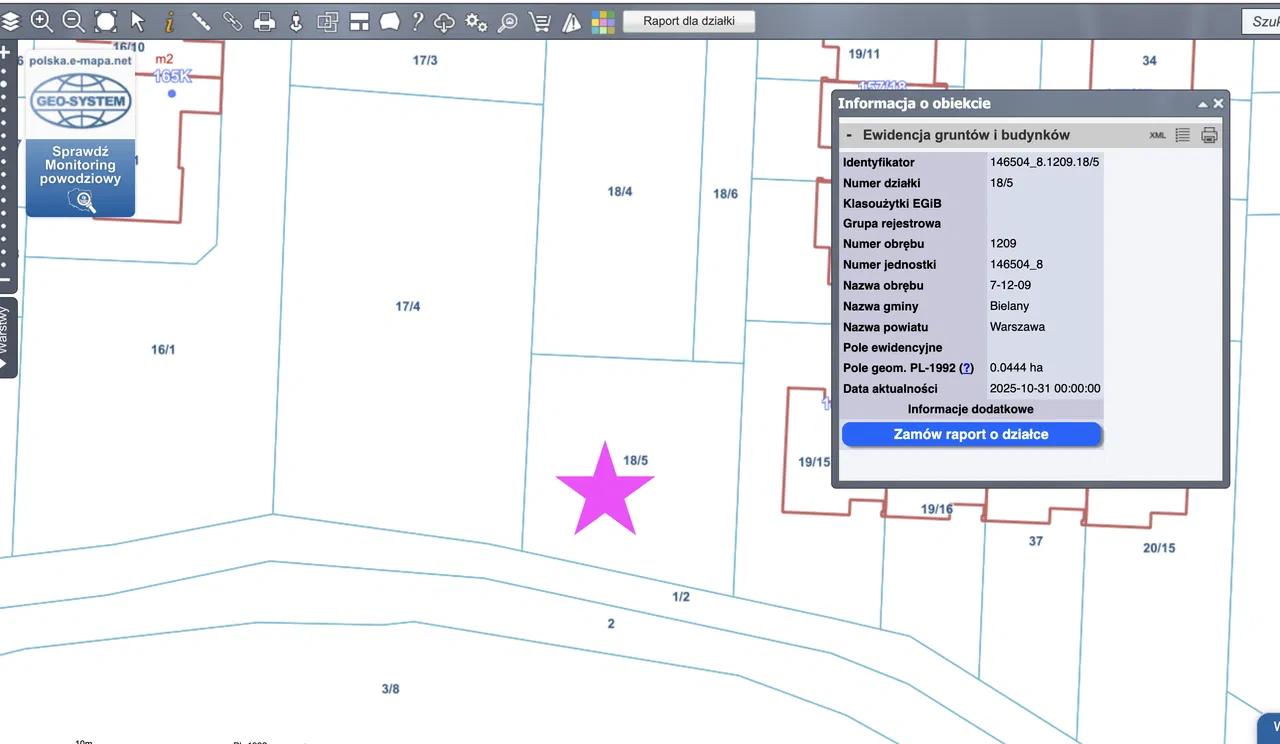The image size is (1280, 744).
Task: Click the plus at the zoom slider top
Action: coord(5,52)
